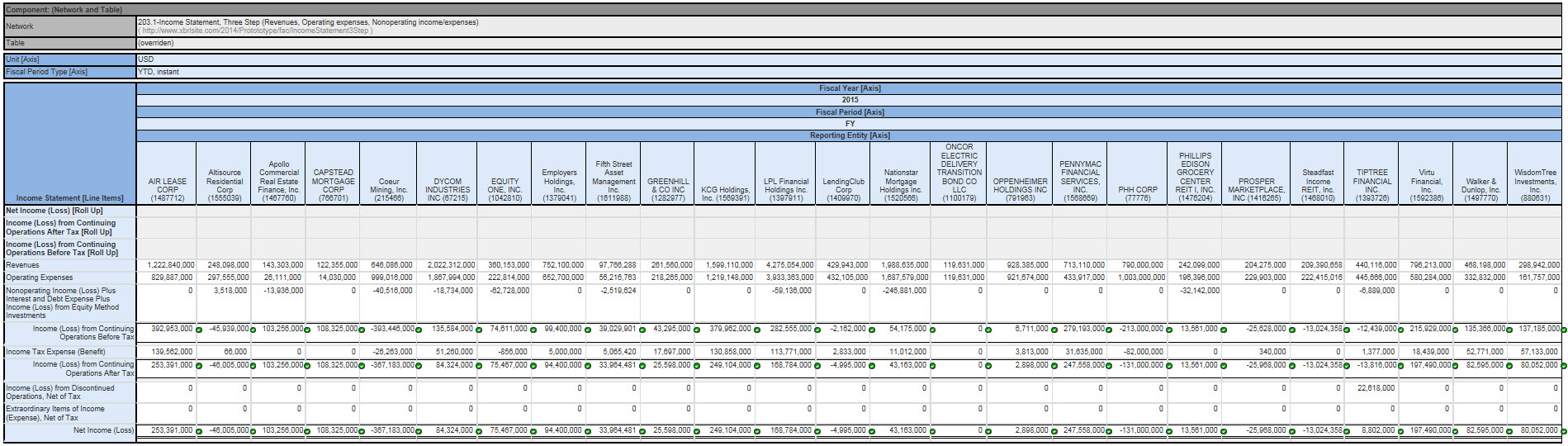This screenshot has height=446, width=1568.
Task: Click income tax cell 139,562,000
Action: coord(173,351)
